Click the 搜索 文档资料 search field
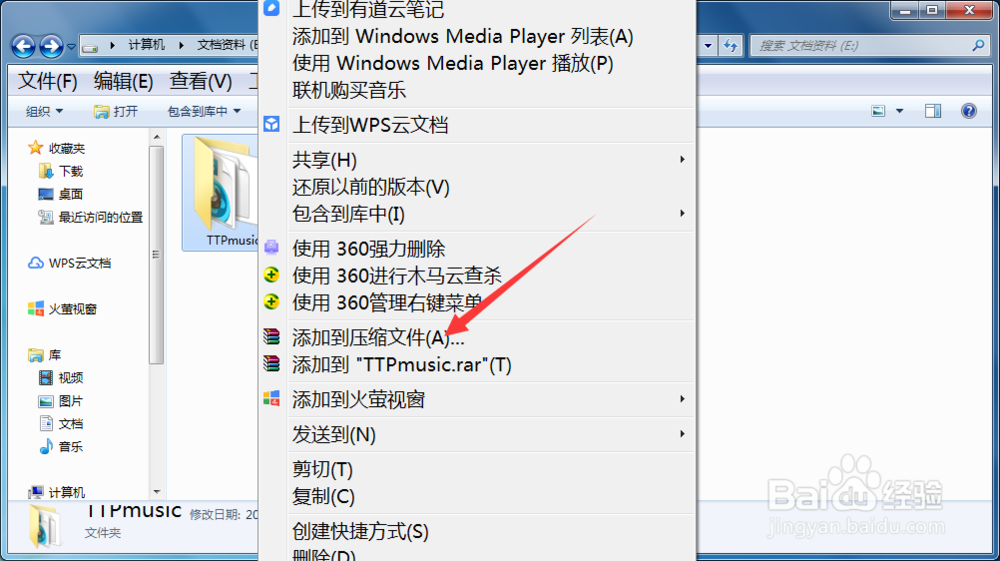This screenshot has width=1000, height=561. pos(870,45)
